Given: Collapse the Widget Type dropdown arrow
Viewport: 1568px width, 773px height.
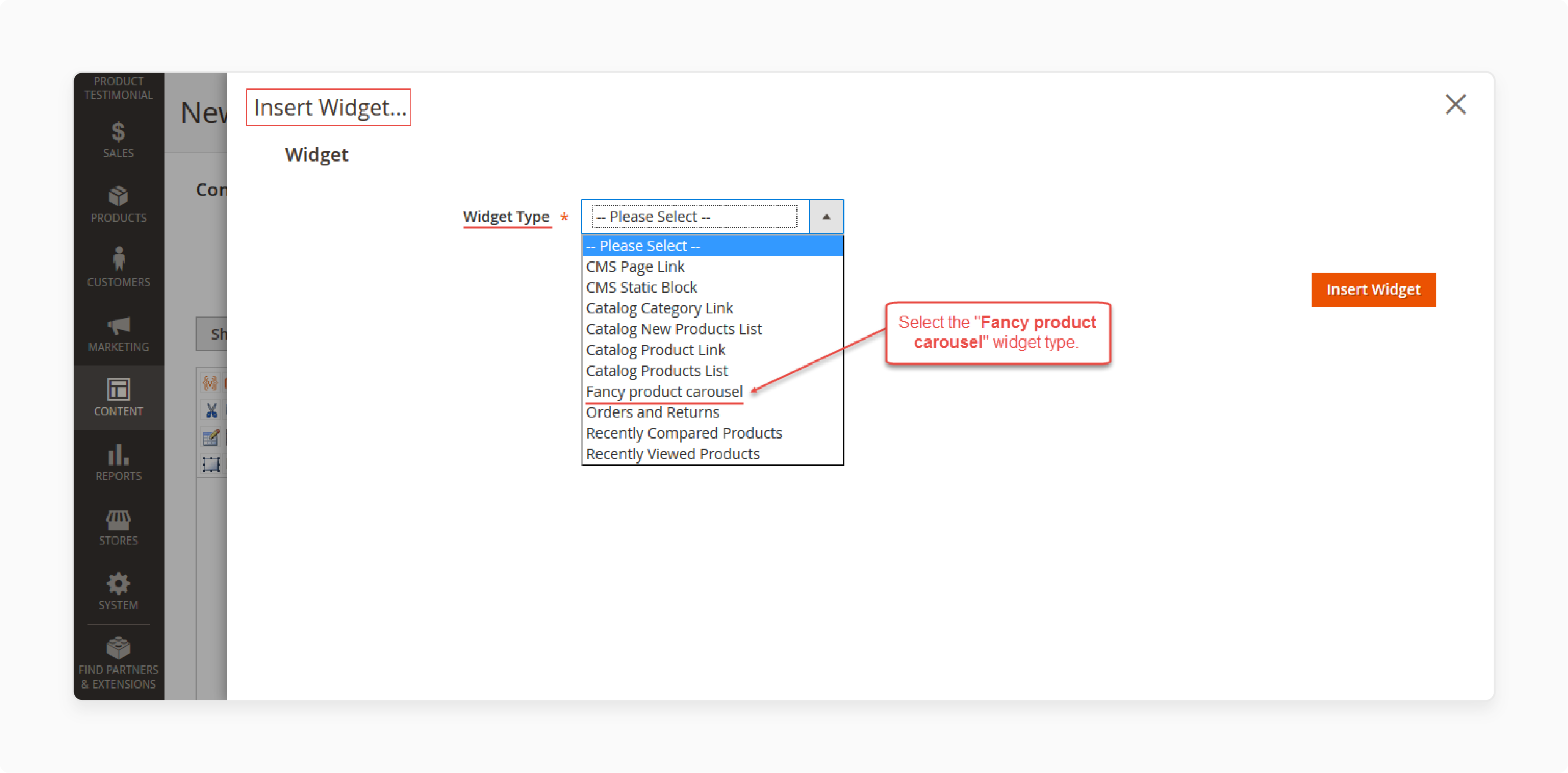Looking at the screenshot, I should [826, 216].
